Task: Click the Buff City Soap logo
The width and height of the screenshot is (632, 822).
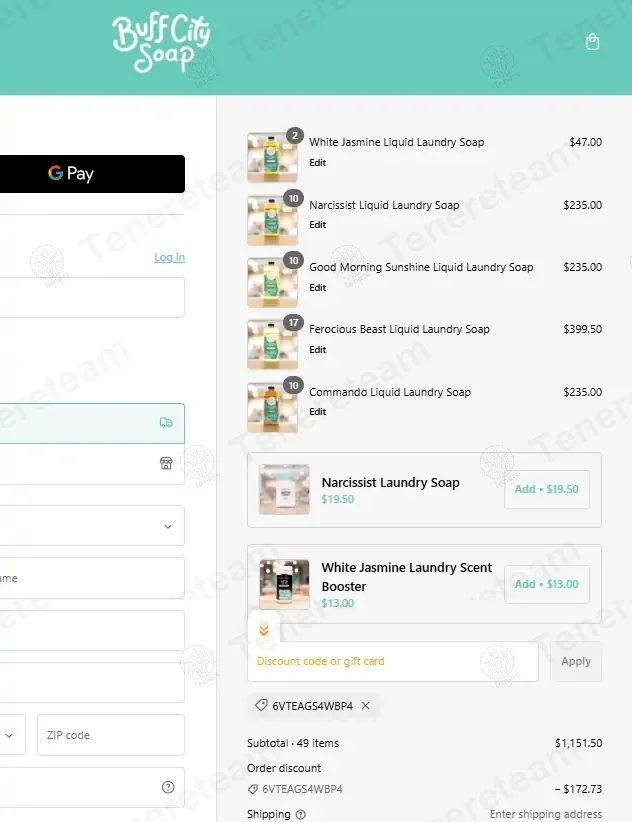Action: click(161, 45)
